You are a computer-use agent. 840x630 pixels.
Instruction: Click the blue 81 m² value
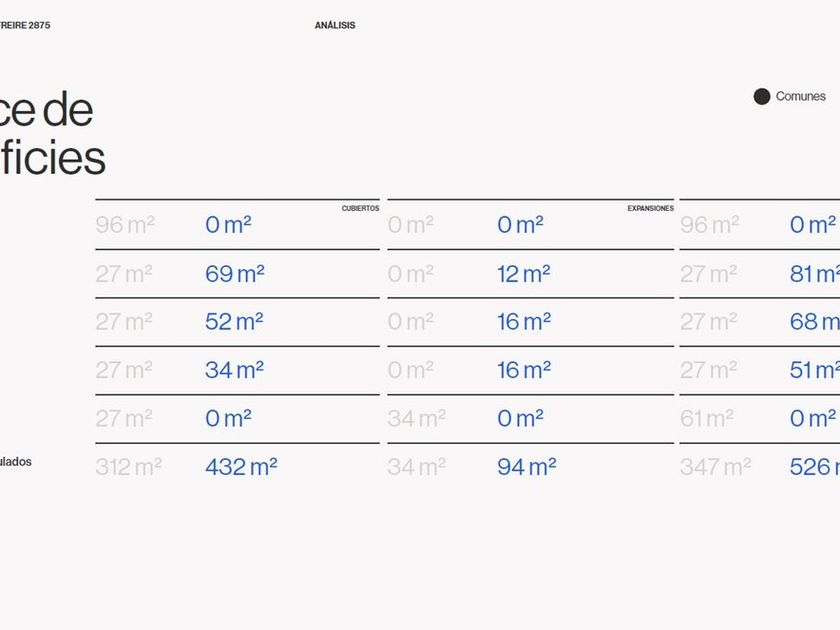click(x=814, y=273)
